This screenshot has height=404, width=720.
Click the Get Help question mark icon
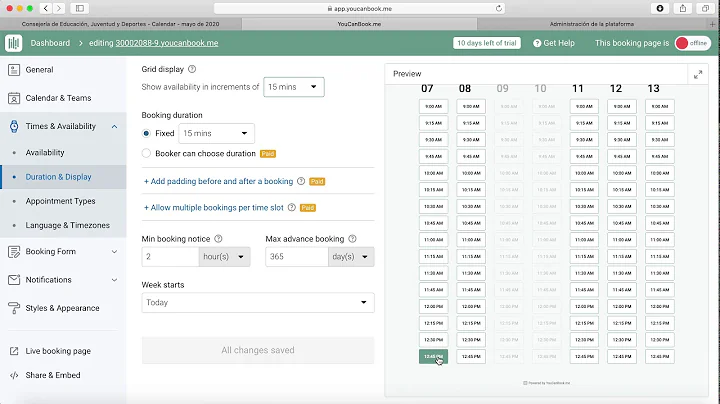[x=537, y=43]
